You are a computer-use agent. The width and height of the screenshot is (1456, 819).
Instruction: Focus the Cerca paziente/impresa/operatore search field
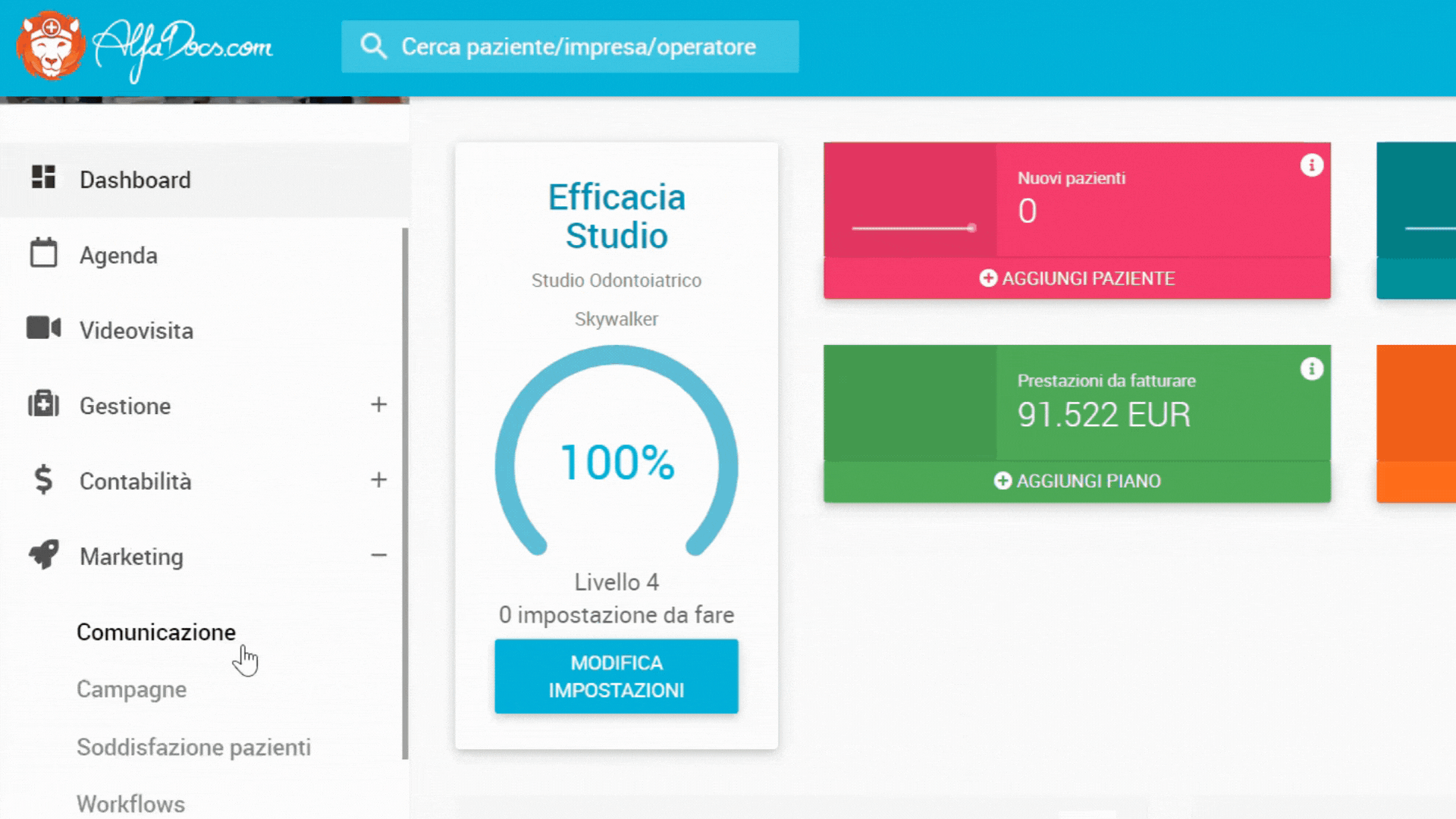570,46
